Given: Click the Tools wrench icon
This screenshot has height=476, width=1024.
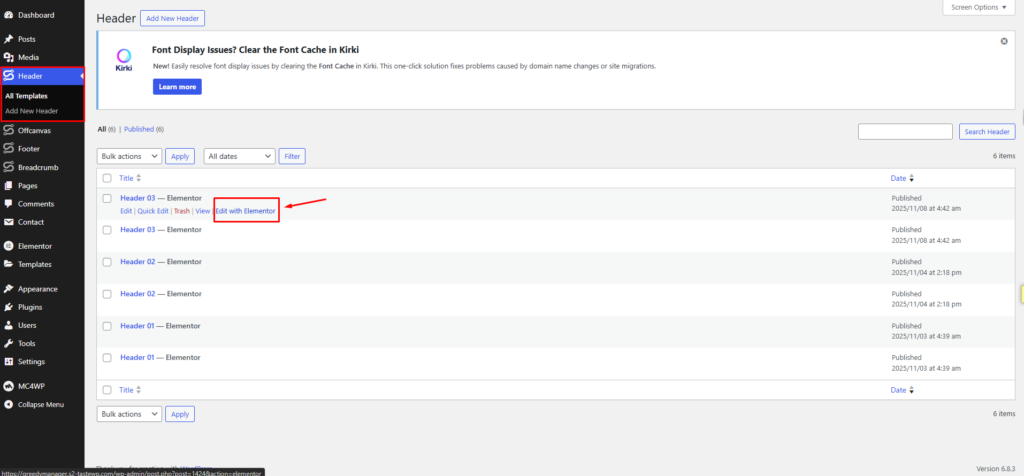Looking at the screenshot, I should click(x=9, y=343).
